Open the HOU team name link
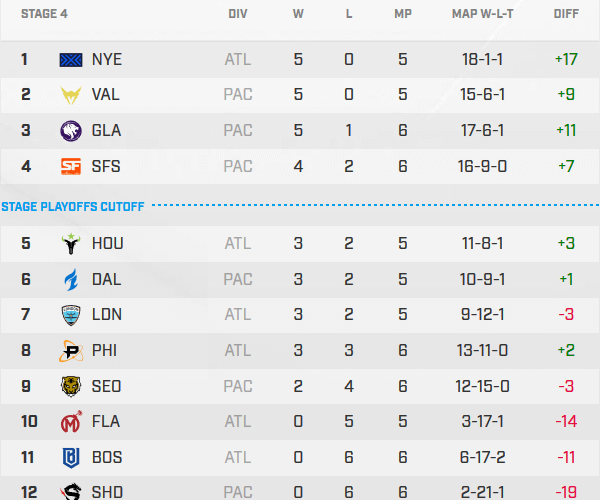The height and width of the screenshot is (500, 600). (107, 243)
